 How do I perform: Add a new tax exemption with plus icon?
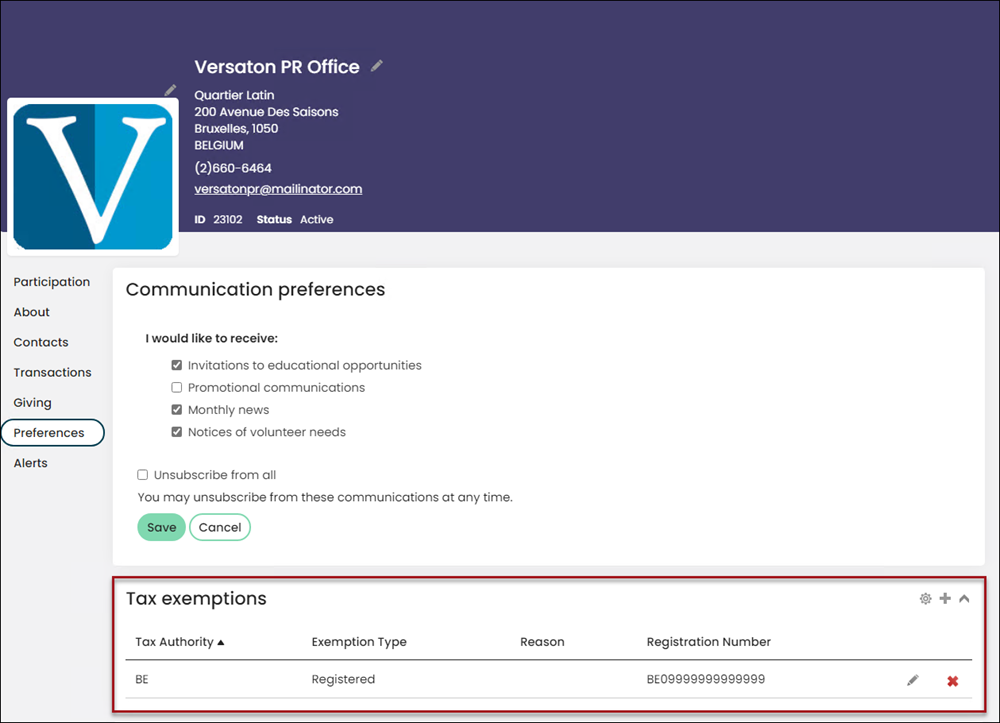945,598
